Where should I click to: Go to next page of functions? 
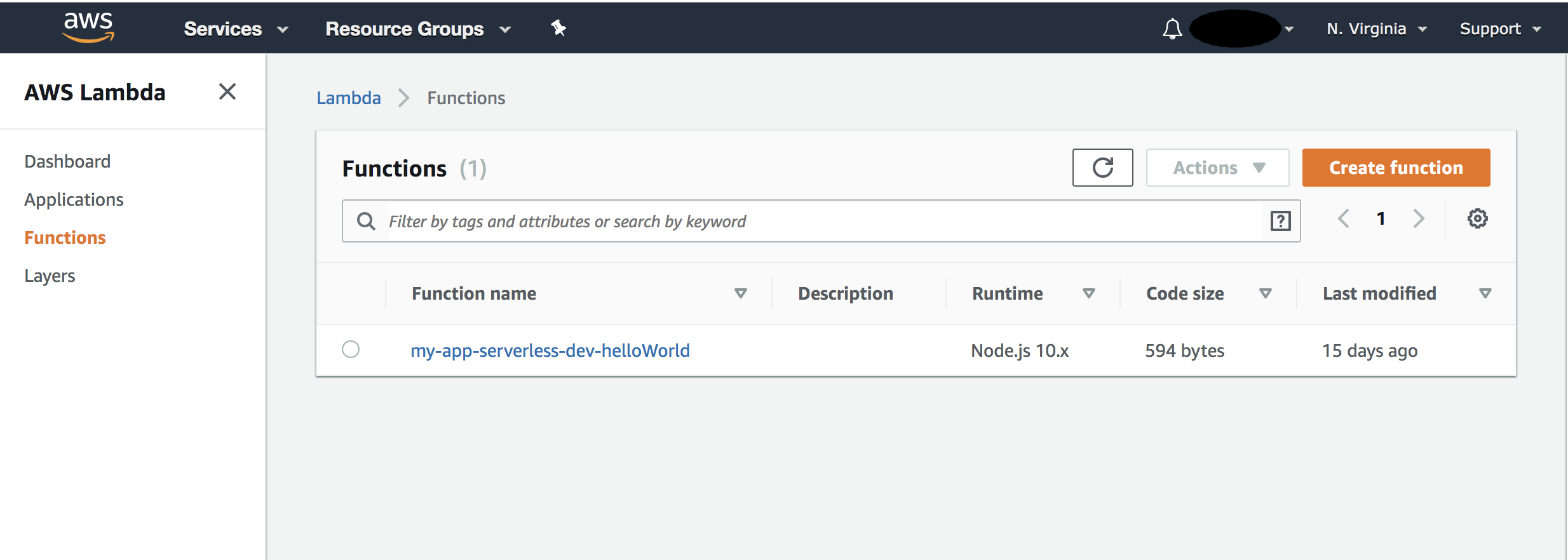pyautogui.click(x=1419, y=218)
